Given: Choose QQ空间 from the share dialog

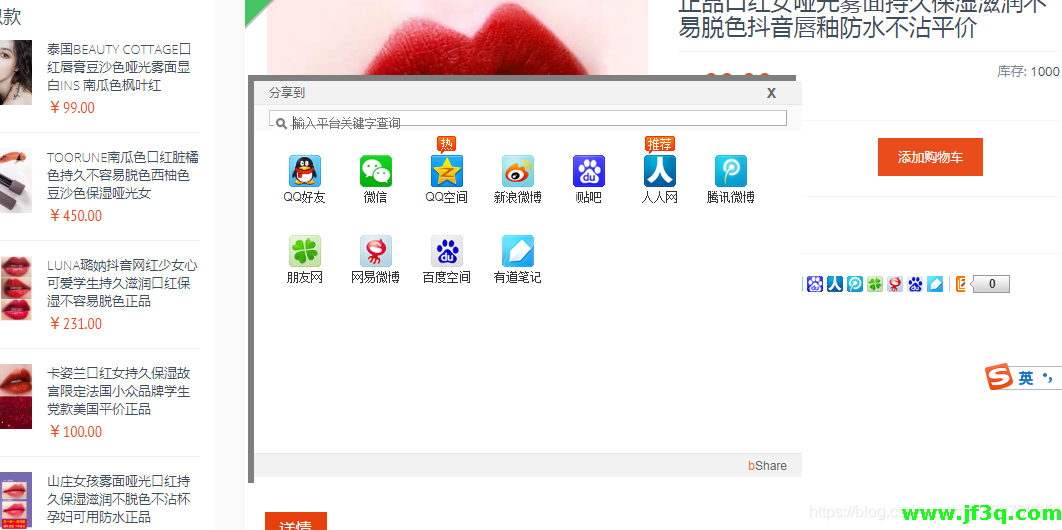Looking at the screenshot, I should point(447,172).
